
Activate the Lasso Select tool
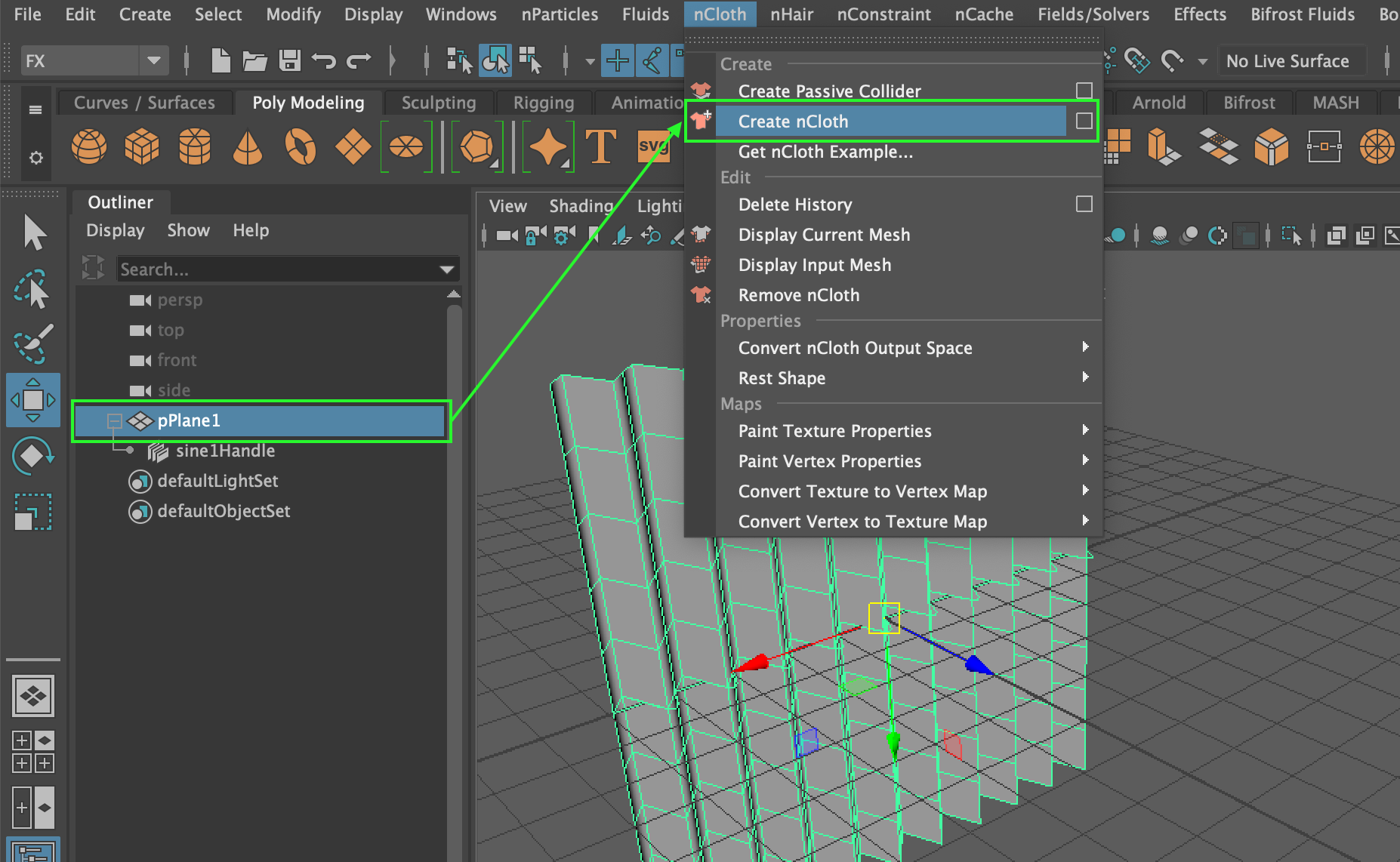click(x=32, y=289)
